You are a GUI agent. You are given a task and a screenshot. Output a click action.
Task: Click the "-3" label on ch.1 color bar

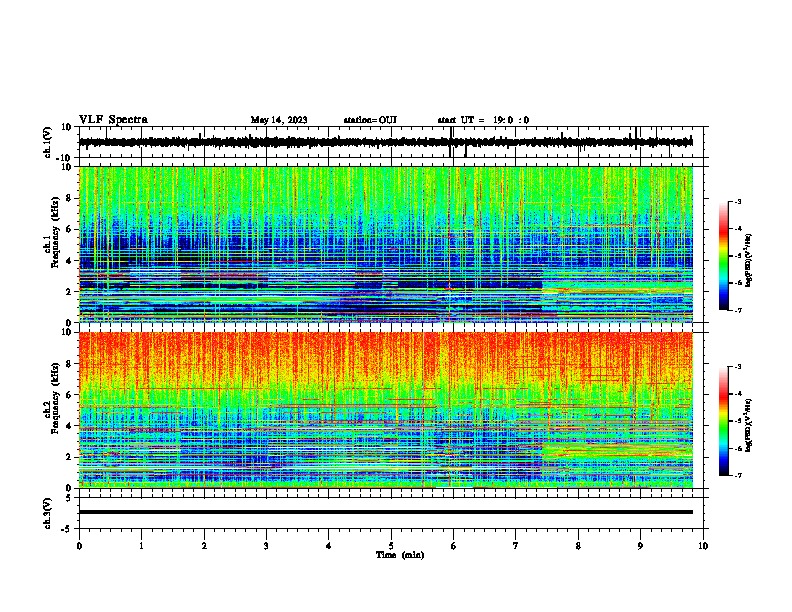(737, 201)
